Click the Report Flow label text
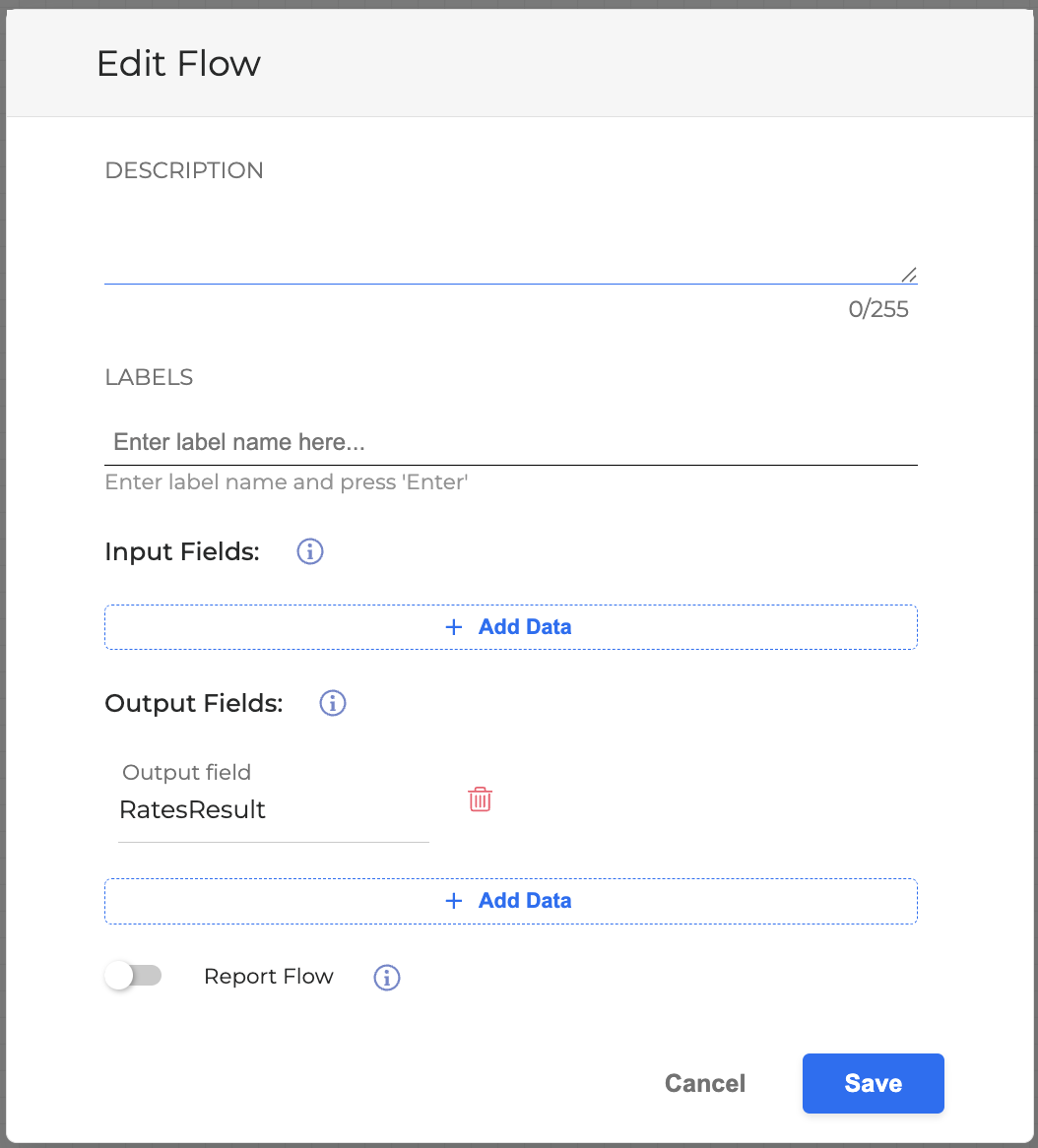 [268, 977]
